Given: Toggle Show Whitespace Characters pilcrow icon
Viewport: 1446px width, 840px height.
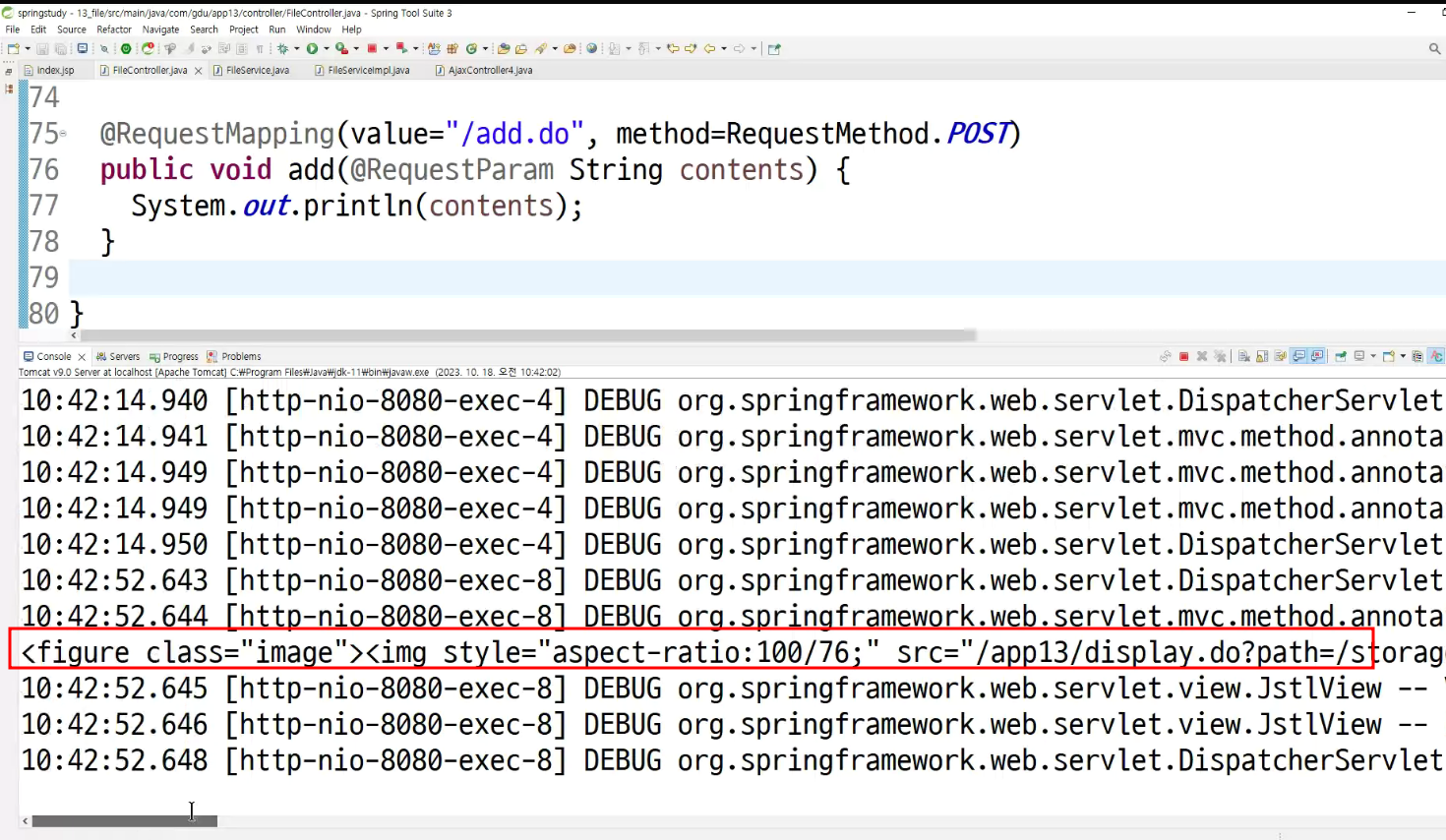Looking at the screenshot, I should pos(260,48).
